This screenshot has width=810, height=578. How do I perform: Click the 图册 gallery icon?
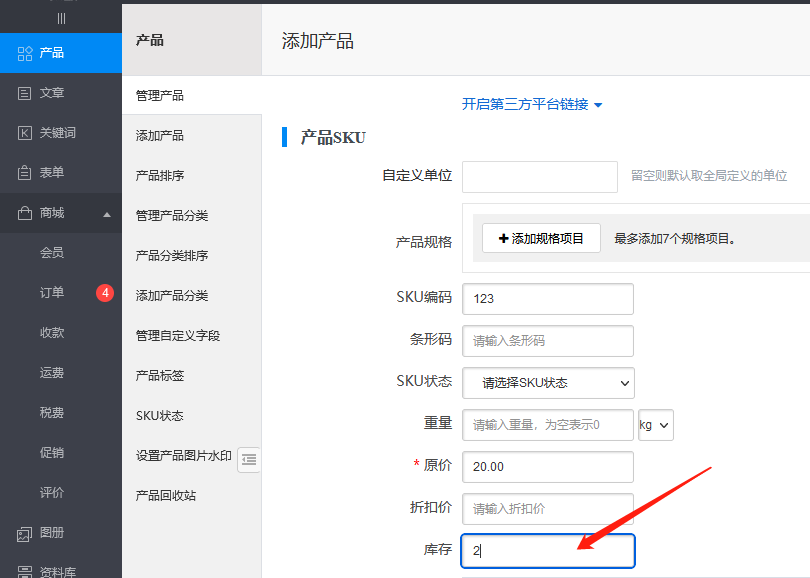(x=25, y=533)
